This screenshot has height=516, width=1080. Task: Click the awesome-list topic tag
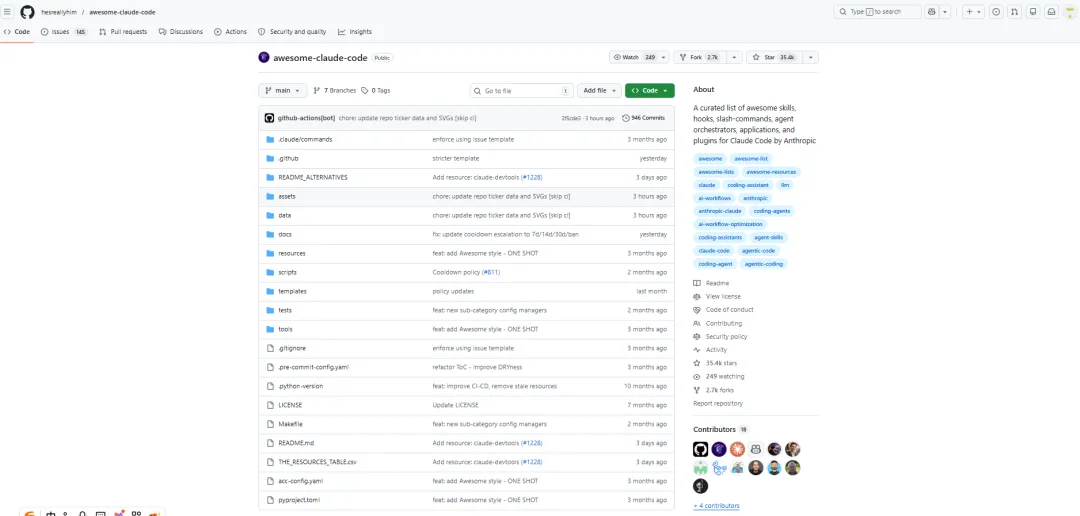coord(751,158)
